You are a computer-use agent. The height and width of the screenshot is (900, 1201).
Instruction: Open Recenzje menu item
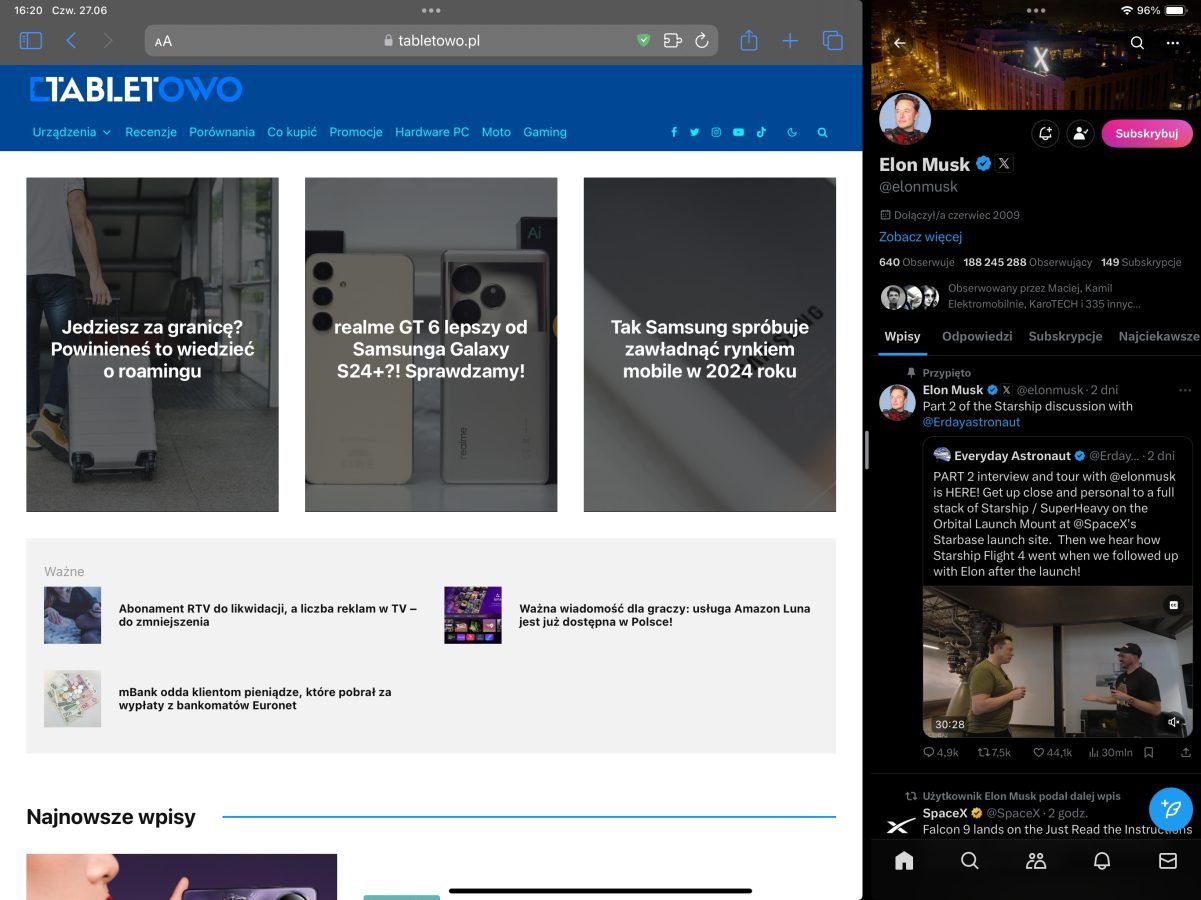[x=151, y=132]
